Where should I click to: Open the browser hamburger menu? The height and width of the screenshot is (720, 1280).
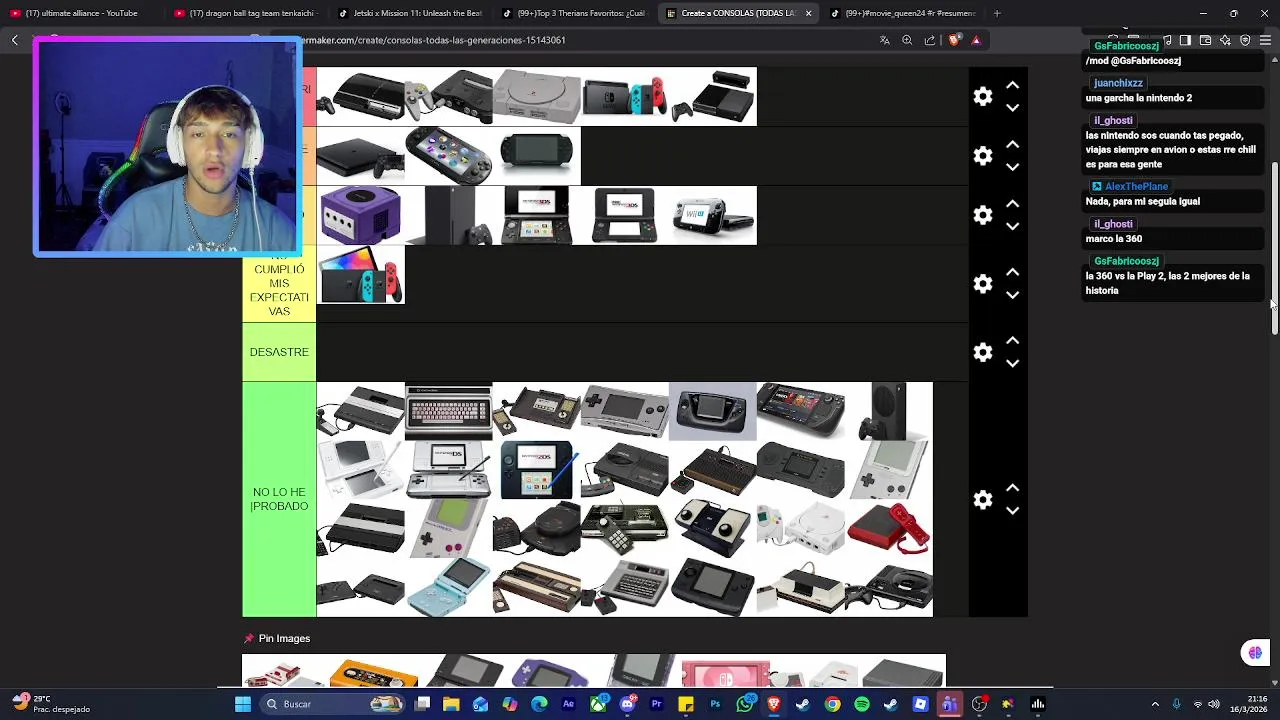coord(1265,40)
